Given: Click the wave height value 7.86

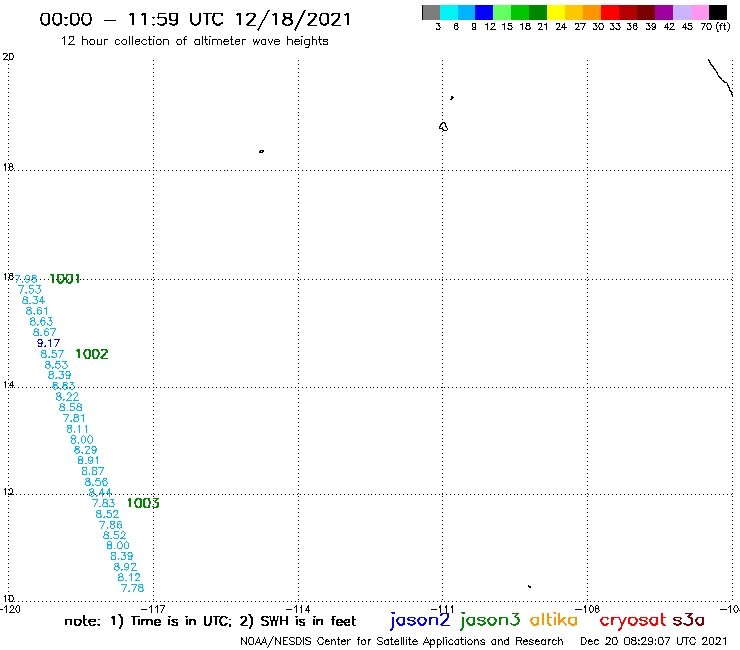Looking at the screenshot, I should click(111, 525).
